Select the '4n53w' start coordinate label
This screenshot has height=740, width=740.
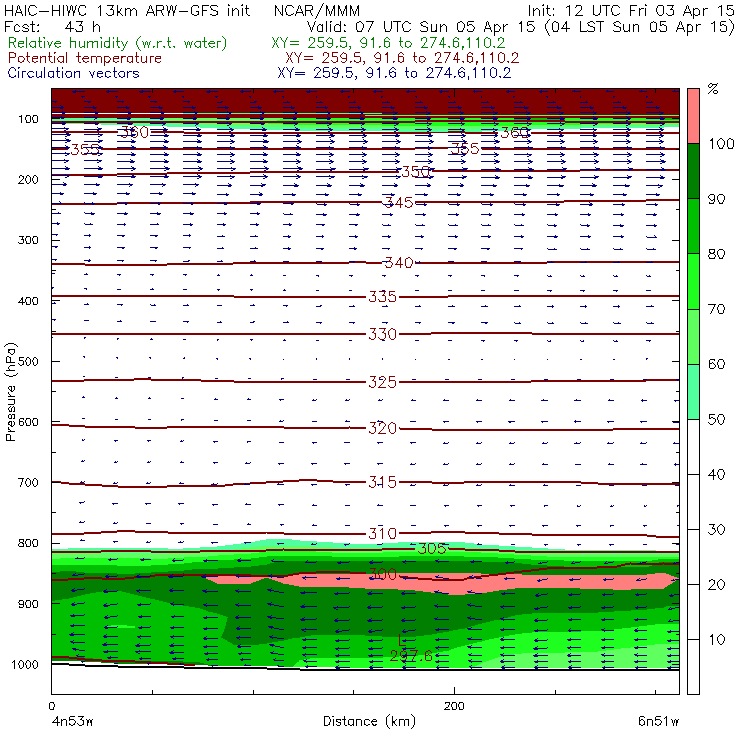click(73, 722)
